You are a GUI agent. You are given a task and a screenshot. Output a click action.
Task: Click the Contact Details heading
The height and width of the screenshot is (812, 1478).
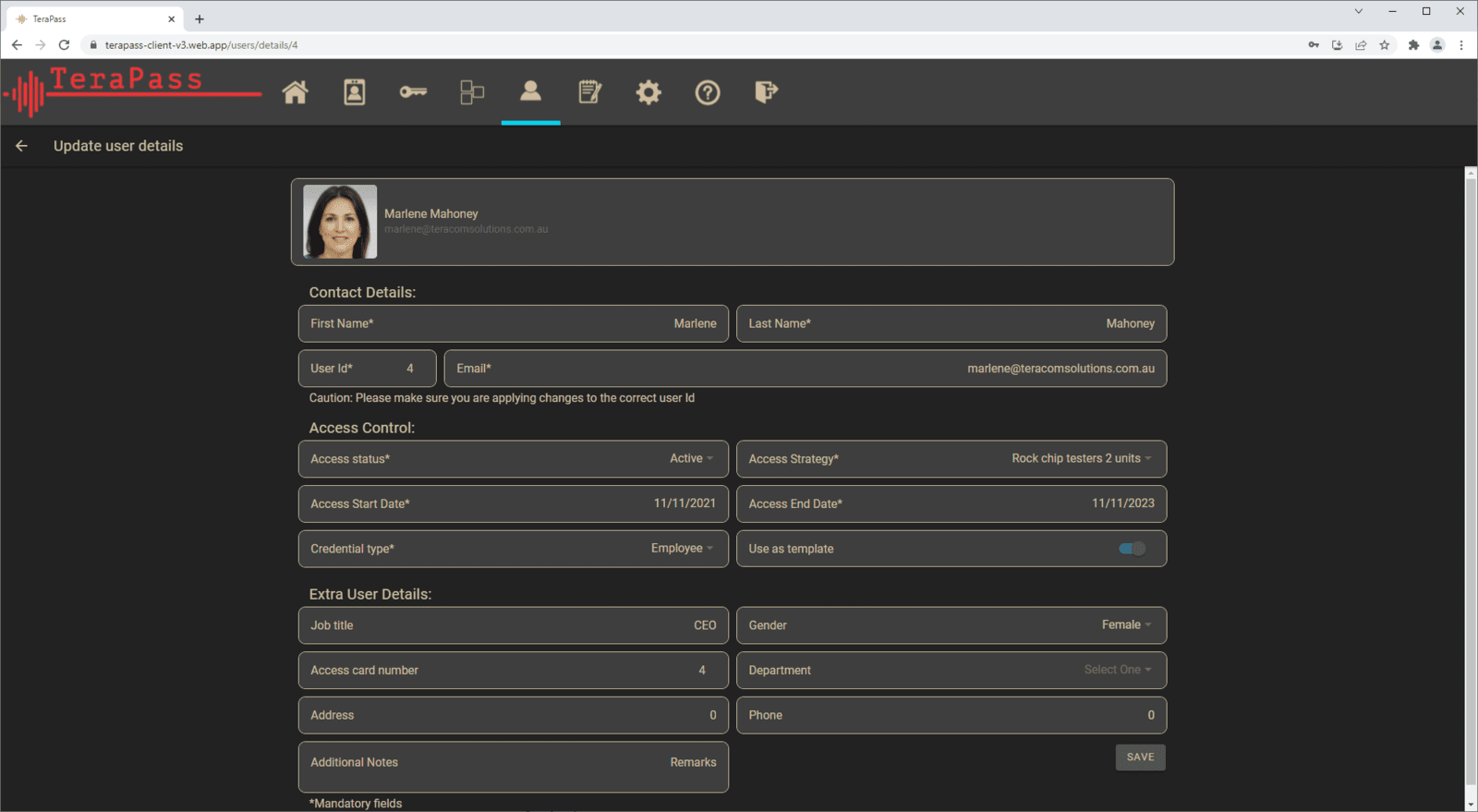[x=362, y=292]
